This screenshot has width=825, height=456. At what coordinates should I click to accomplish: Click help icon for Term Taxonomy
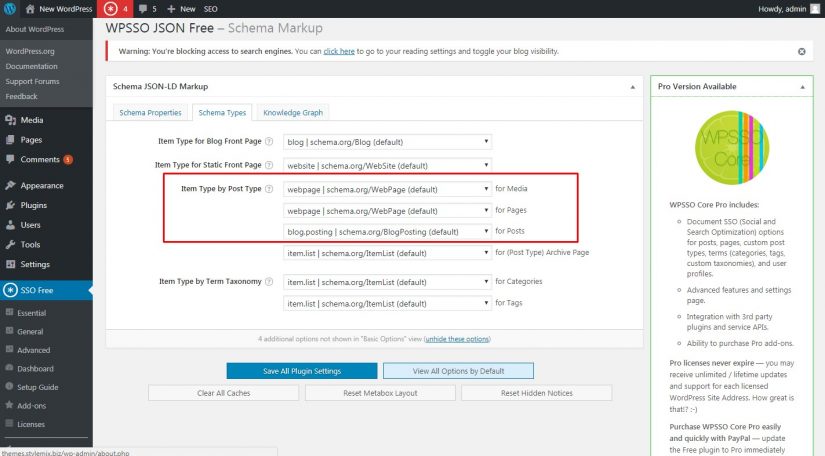[269, 281]
